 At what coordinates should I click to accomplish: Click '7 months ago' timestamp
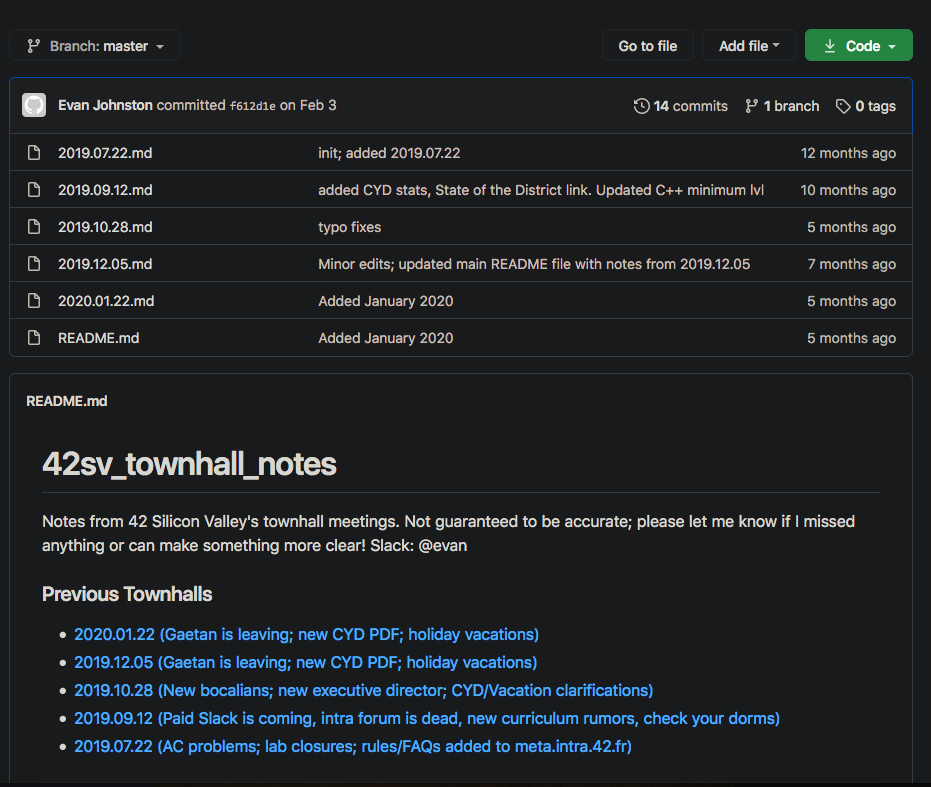point(851,263)
